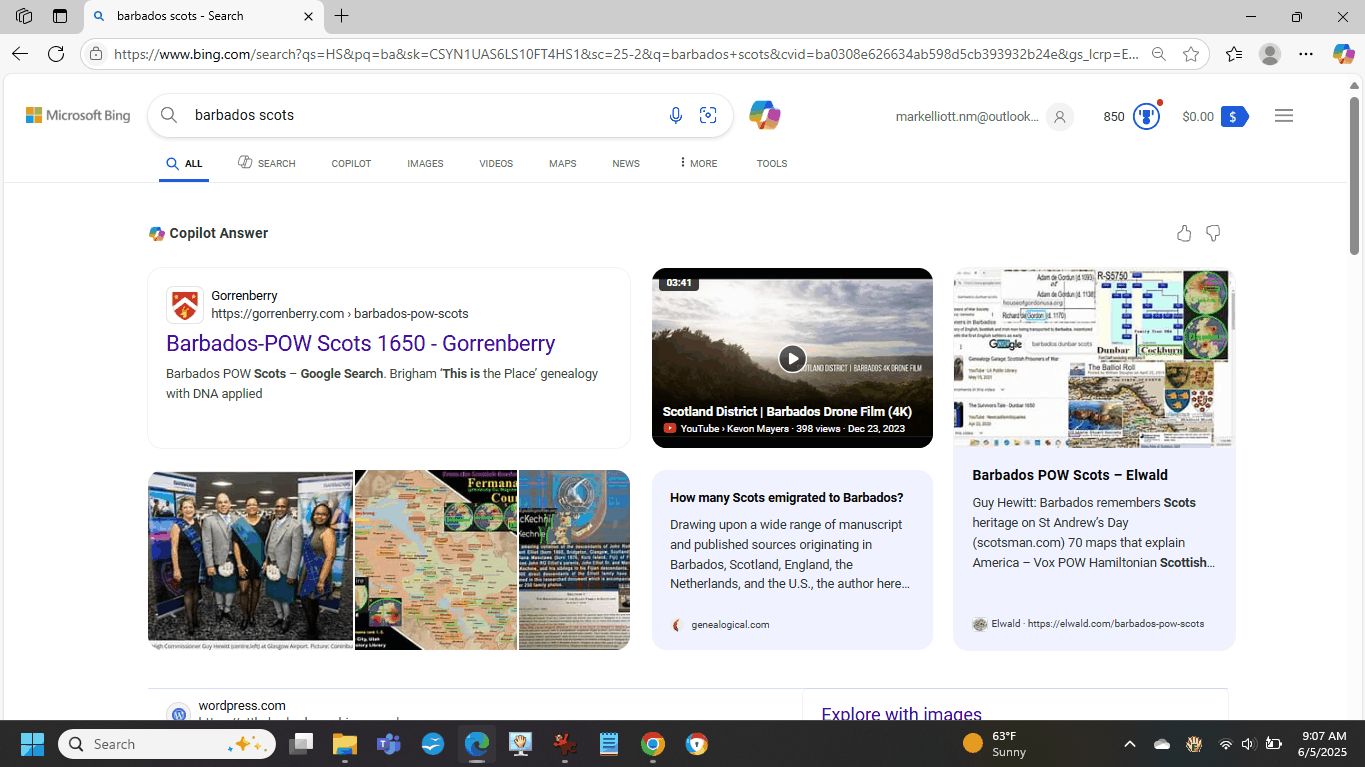
Task: Open visual search camera icon
Action: click(x=708, y=116)
